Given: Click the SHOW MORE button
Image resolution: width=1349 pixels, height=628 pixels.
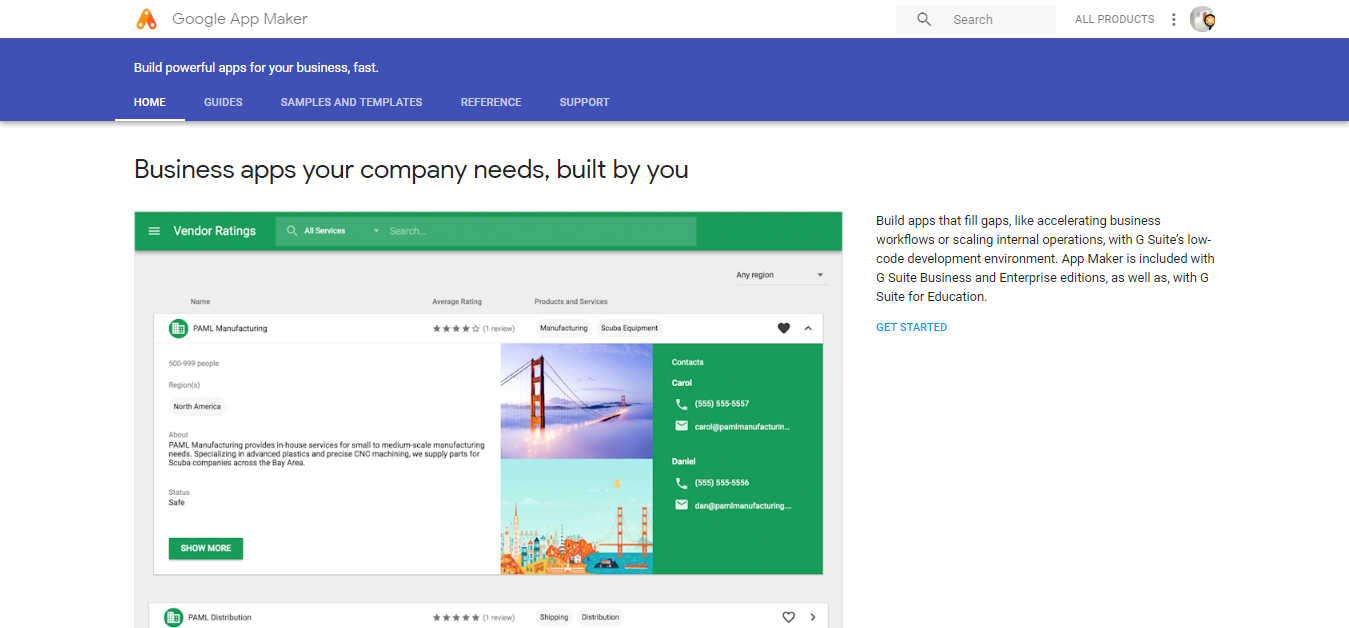Looking at the screenshot, I should [x=206, y=548].
